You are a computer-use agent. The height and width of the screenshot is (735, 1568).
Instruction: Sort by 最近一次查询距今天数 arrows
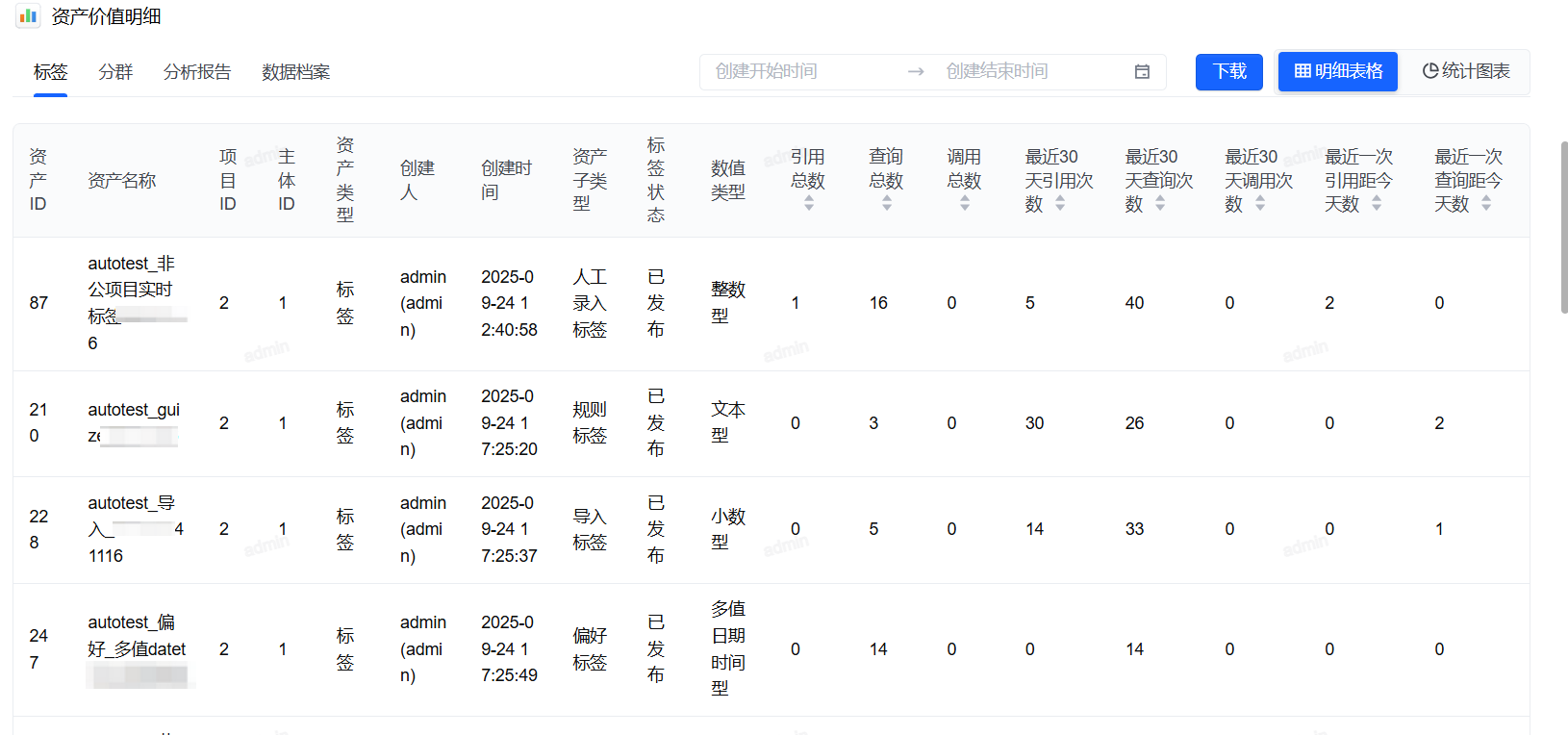pyautogui.click(x=1486, y=203)
